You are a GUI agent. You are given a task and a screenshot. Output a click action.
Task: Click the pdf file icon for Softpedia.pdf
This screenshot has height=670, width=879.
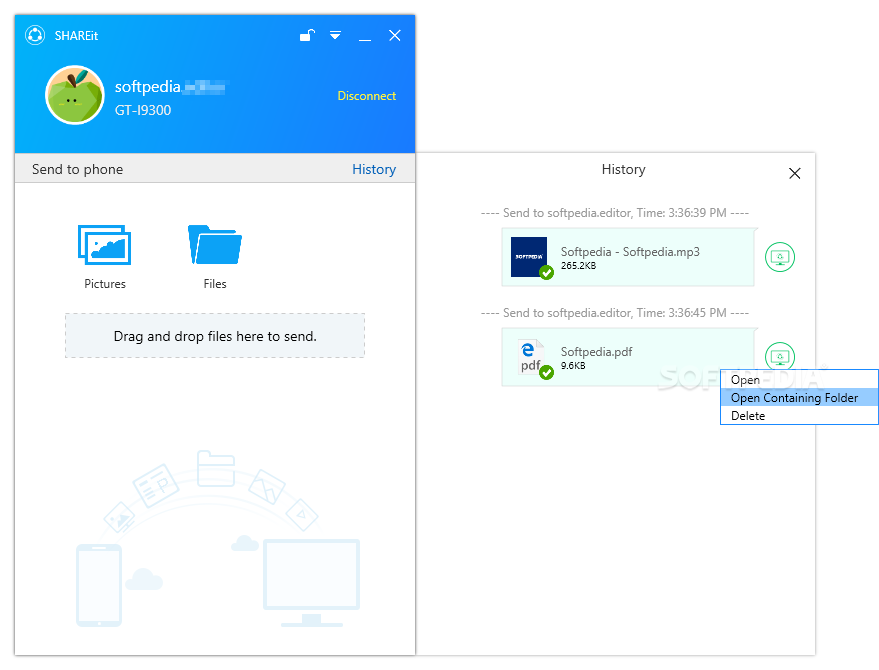(531, 357)
